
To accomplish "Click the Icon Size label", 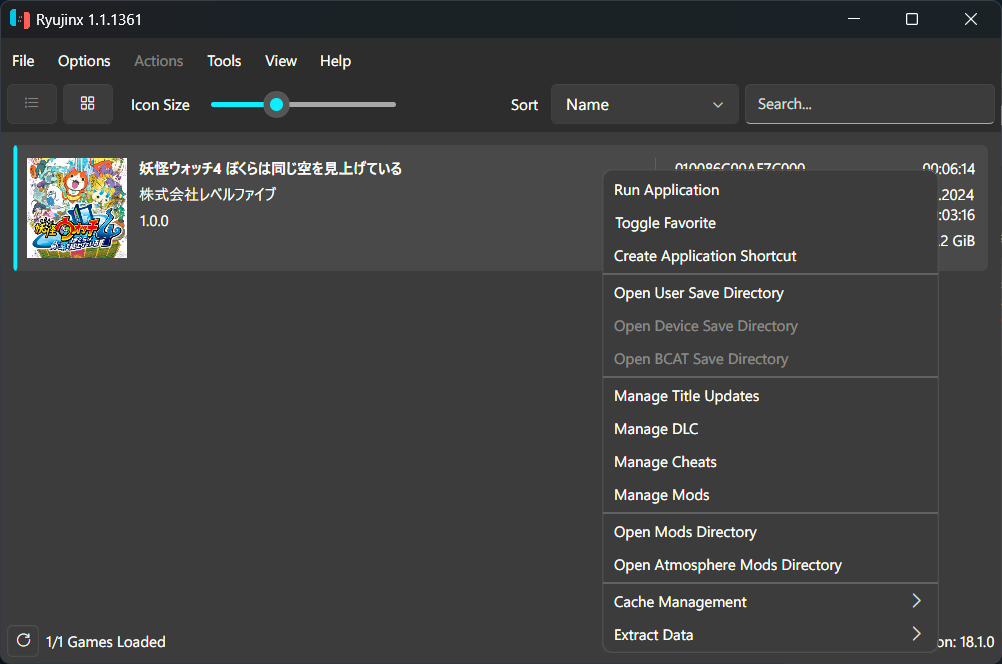I will click(x=160, y=105).
